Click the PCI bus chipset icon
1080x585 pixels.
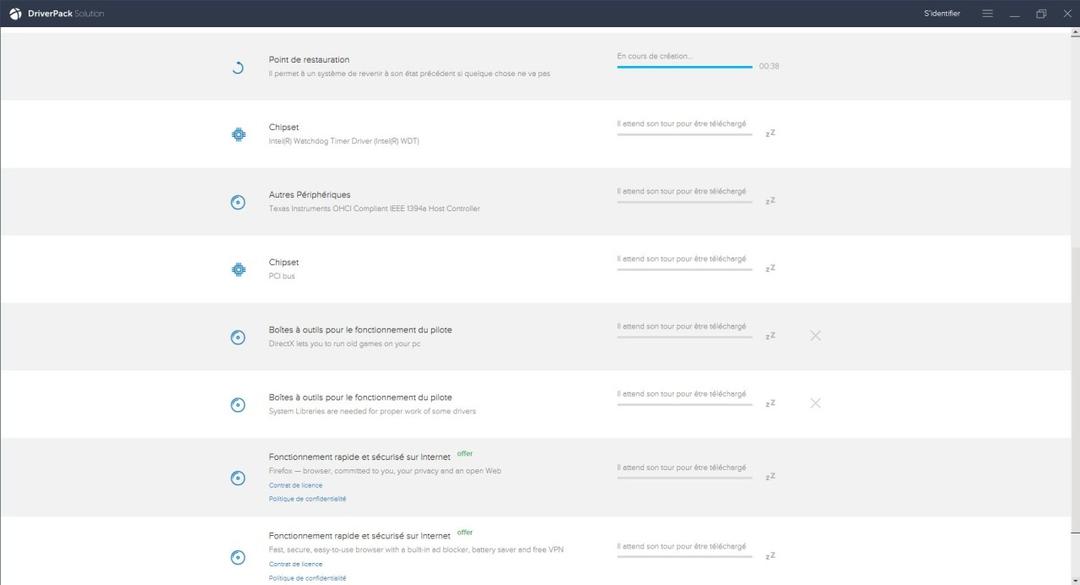(x=238, y=269)
